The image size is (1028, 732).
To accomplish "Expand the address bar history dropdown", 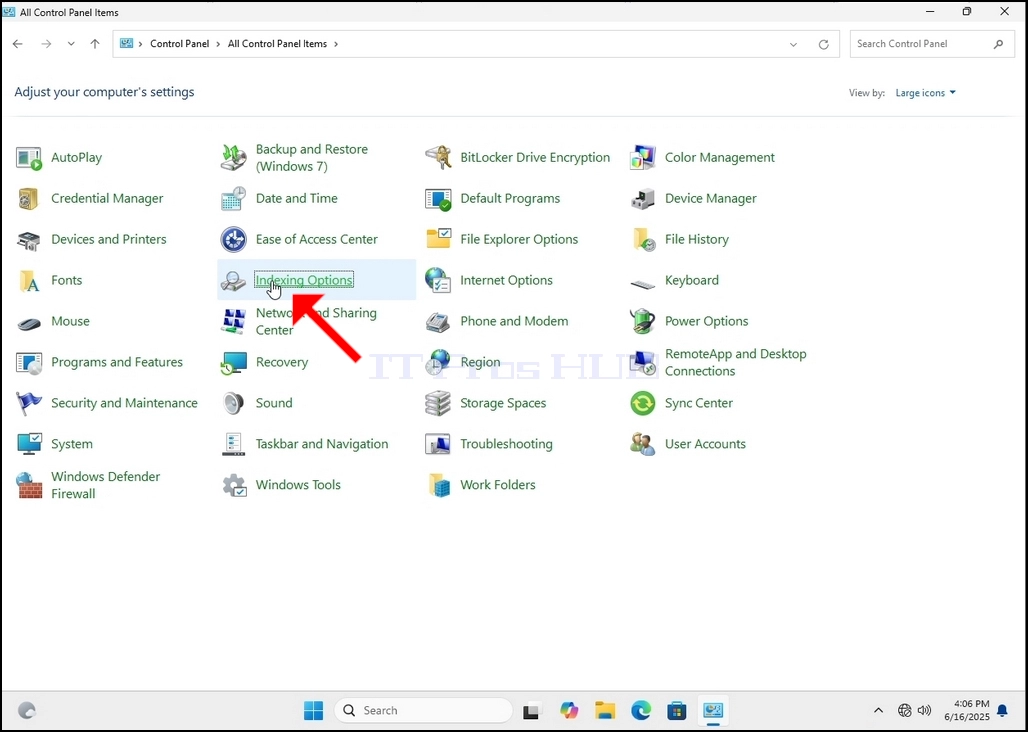I will pos(793,45).
